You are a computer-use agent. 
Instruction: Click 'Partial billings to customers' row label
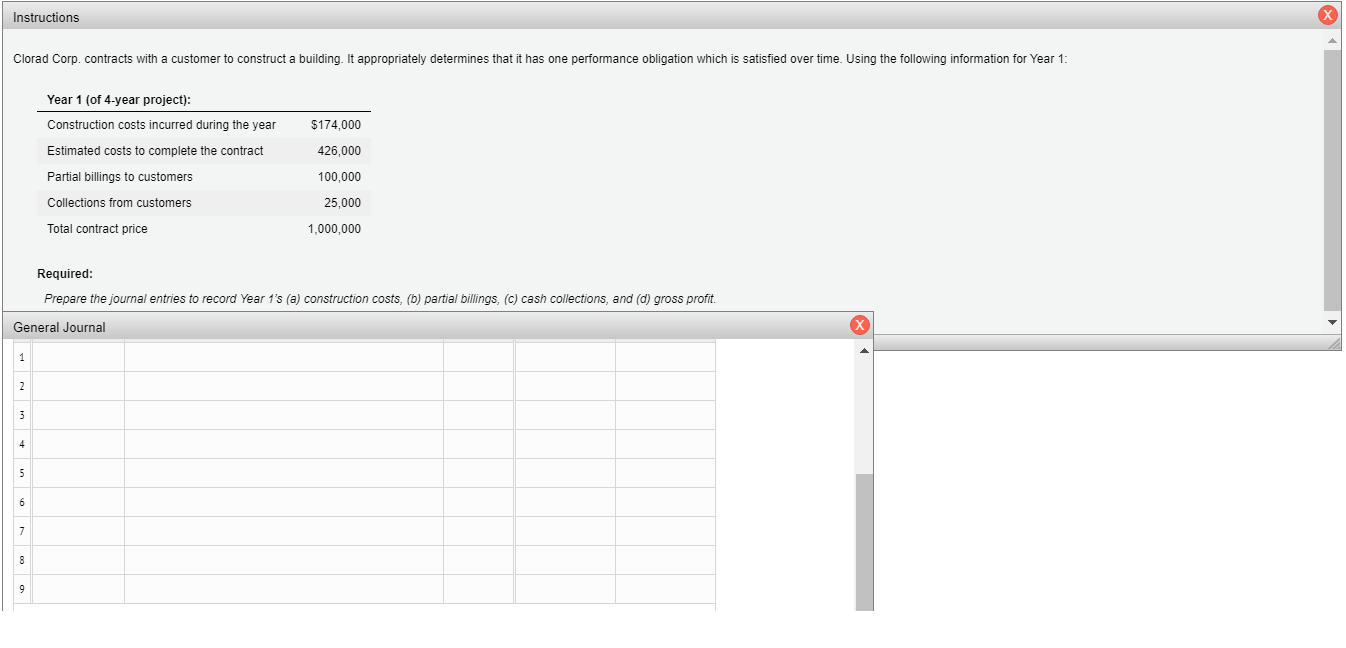pos(120,177)
